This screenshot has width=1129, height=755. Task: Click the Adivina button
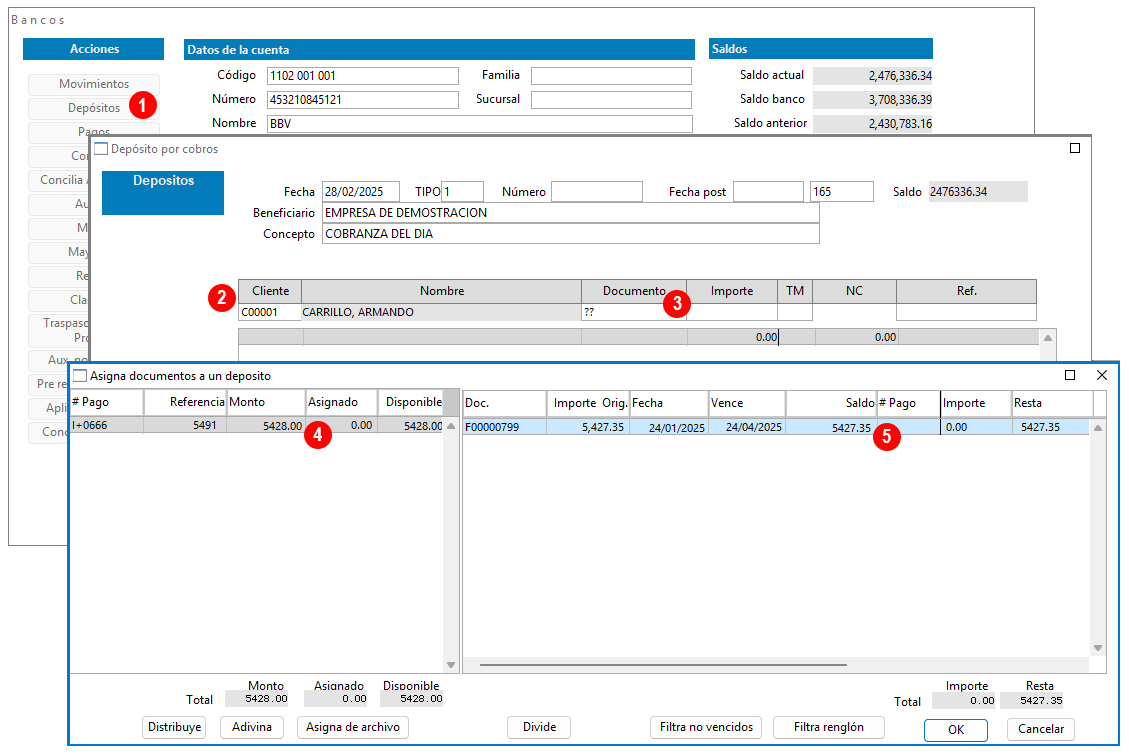click(x=252, y=727)
